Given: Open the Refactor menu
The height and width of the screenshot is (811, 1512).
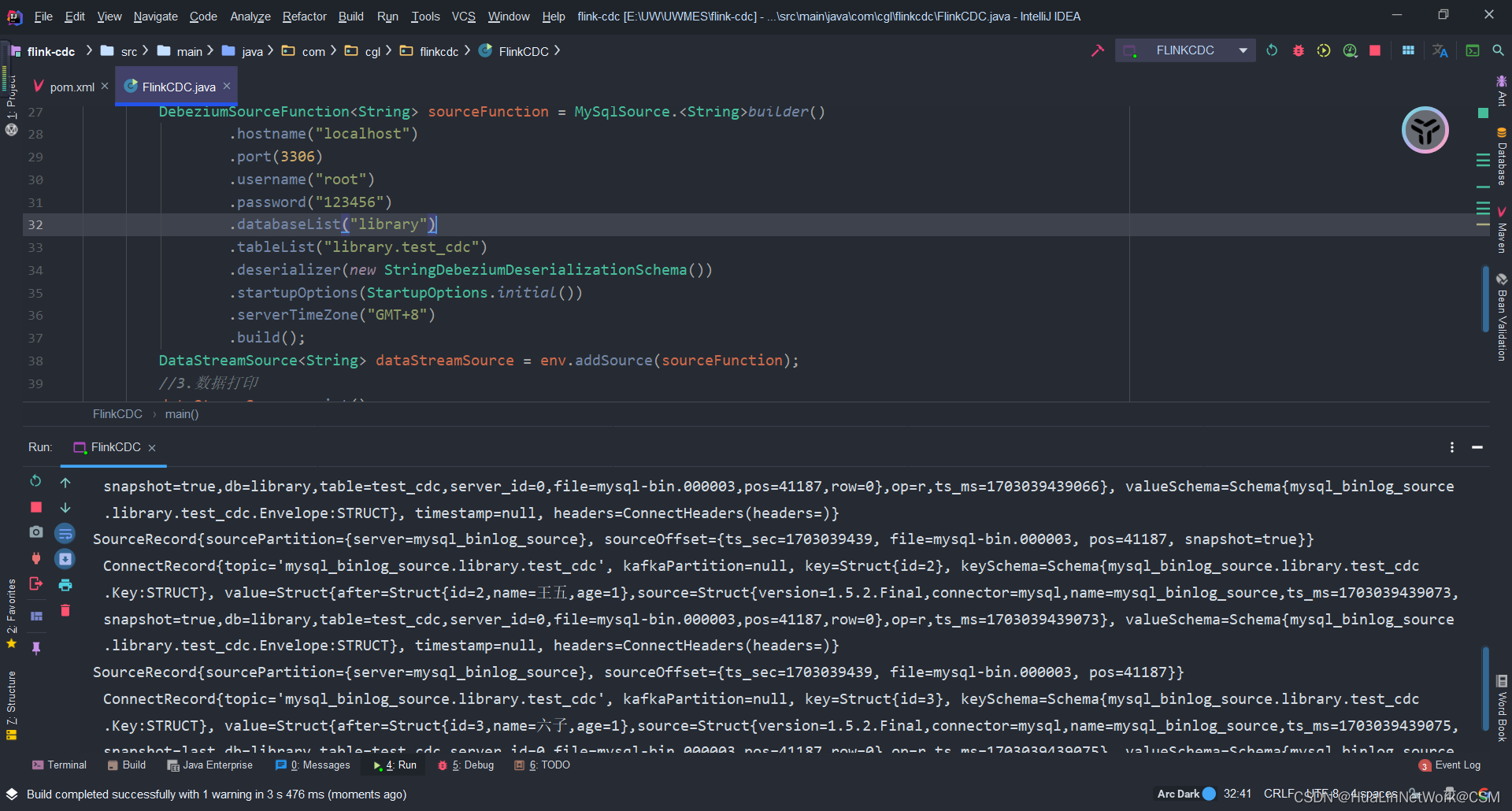Looking at the screenshot, I should pos(303,16).
